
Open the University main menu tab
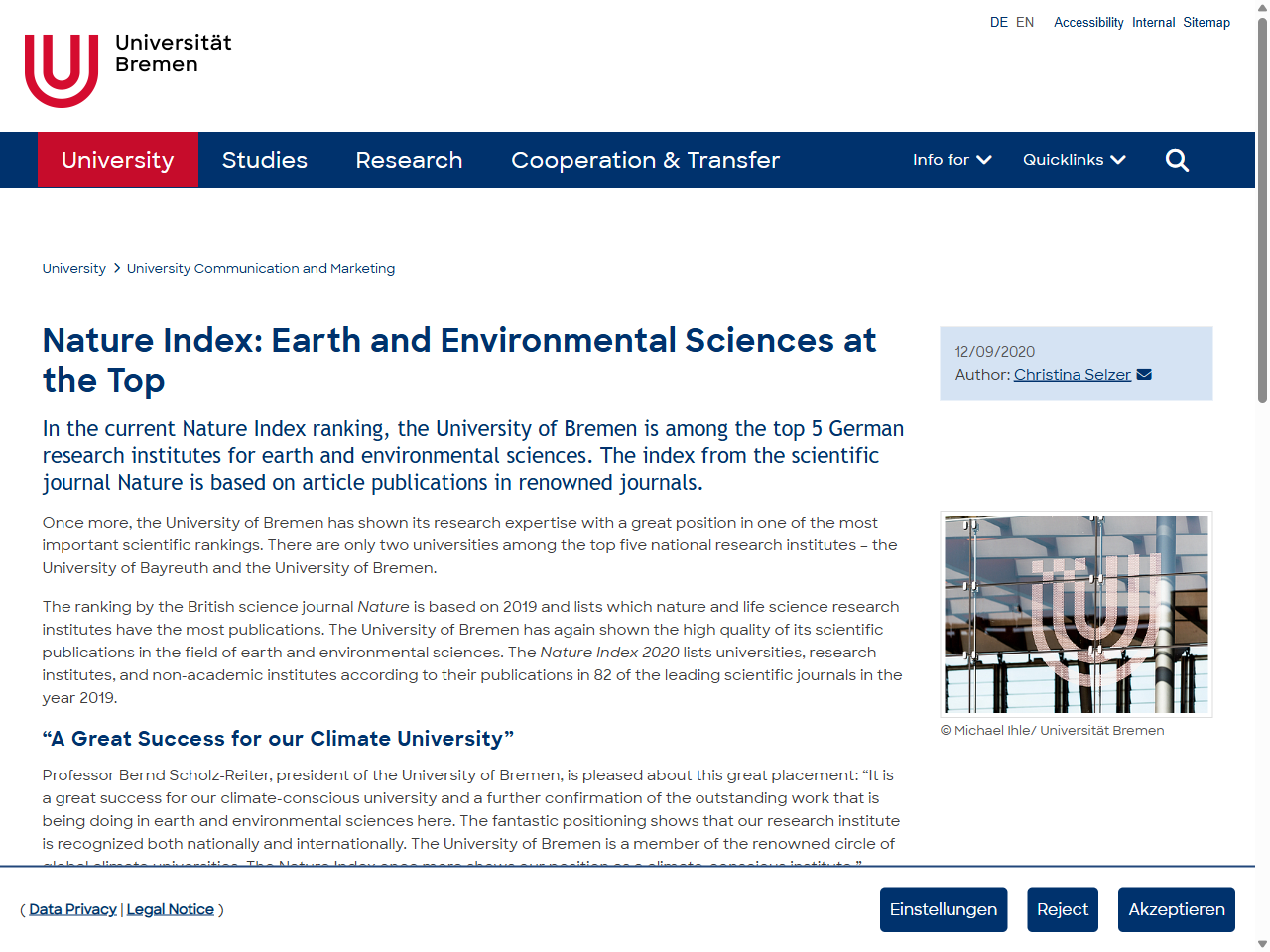click(x=118, y=160)
